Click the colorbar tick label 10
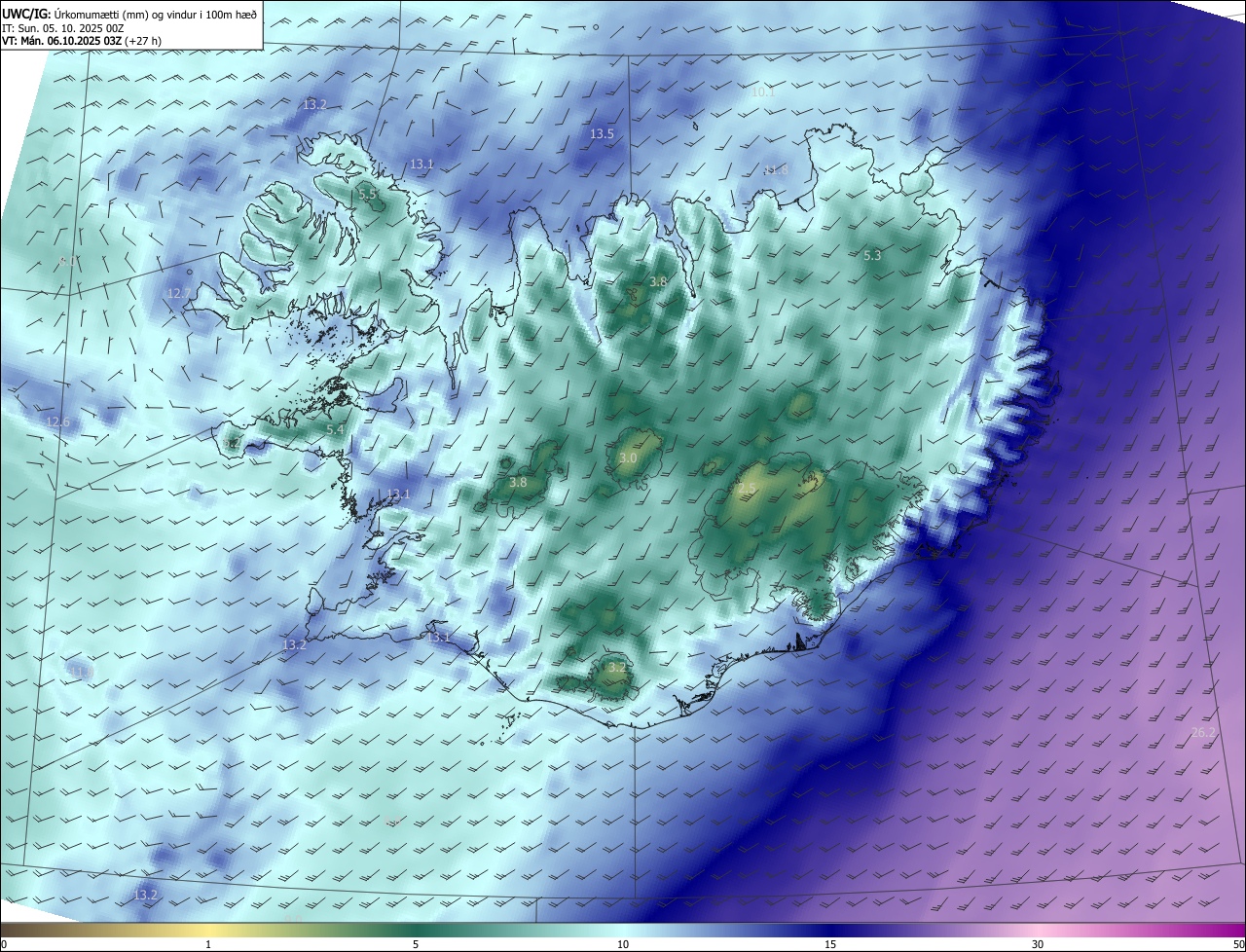This screenshot has width=1246, height=952. pos(623,944)
